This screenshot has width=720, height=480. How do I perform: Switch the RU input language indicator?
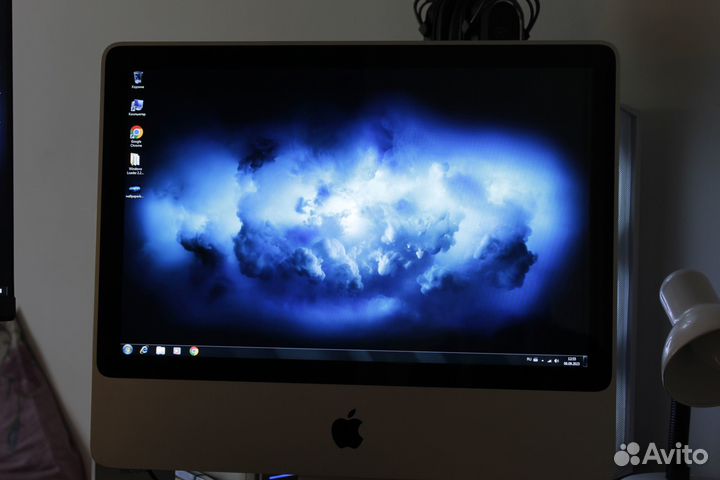529,360
